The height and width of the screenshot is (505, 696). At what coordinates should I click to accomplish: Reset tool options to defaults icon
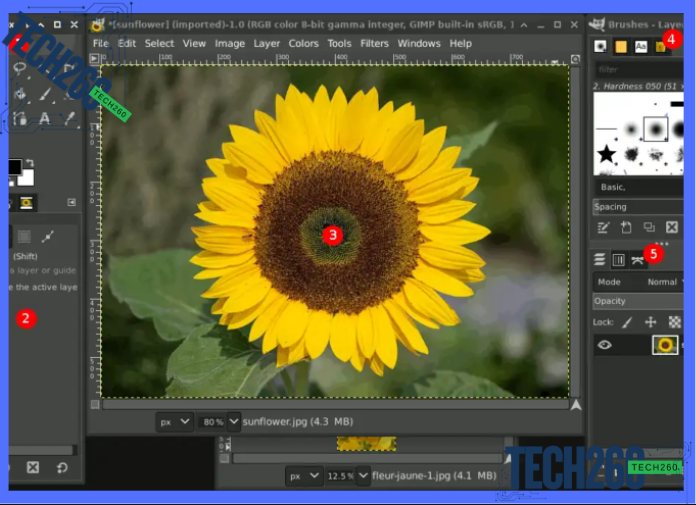click(62, 467)
